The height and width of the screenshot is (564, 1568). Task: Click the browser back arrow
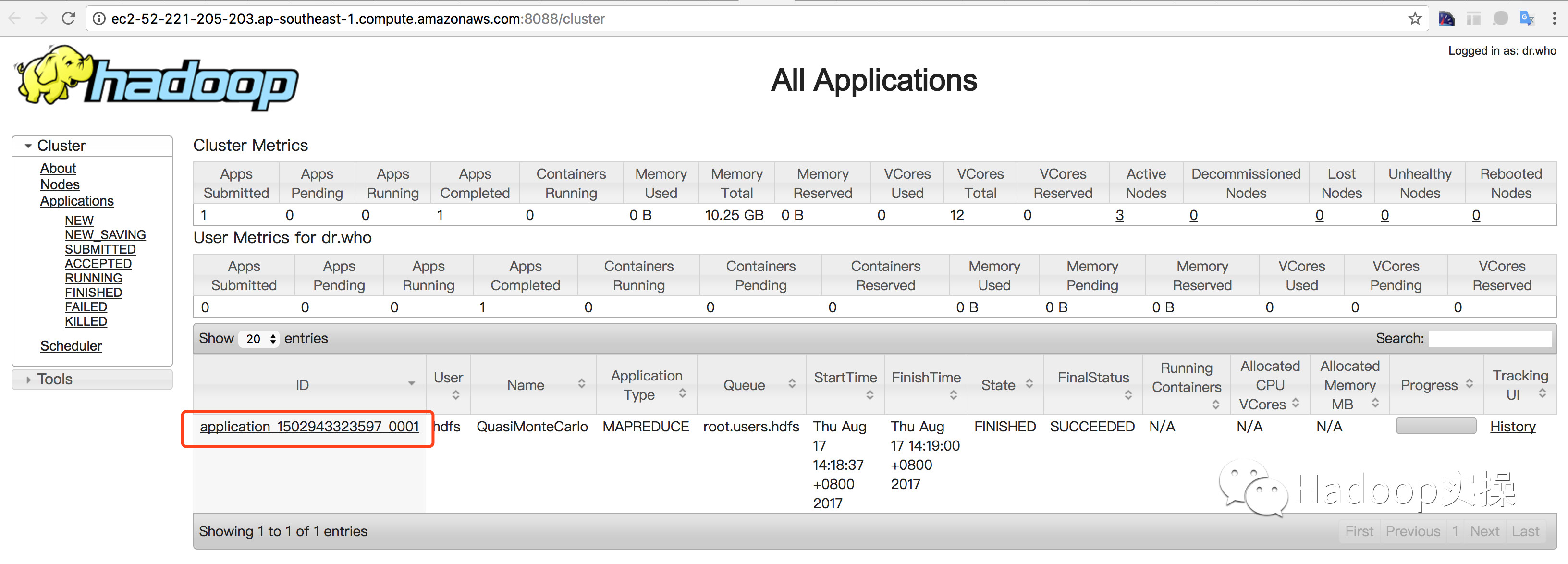coord(14,18)
